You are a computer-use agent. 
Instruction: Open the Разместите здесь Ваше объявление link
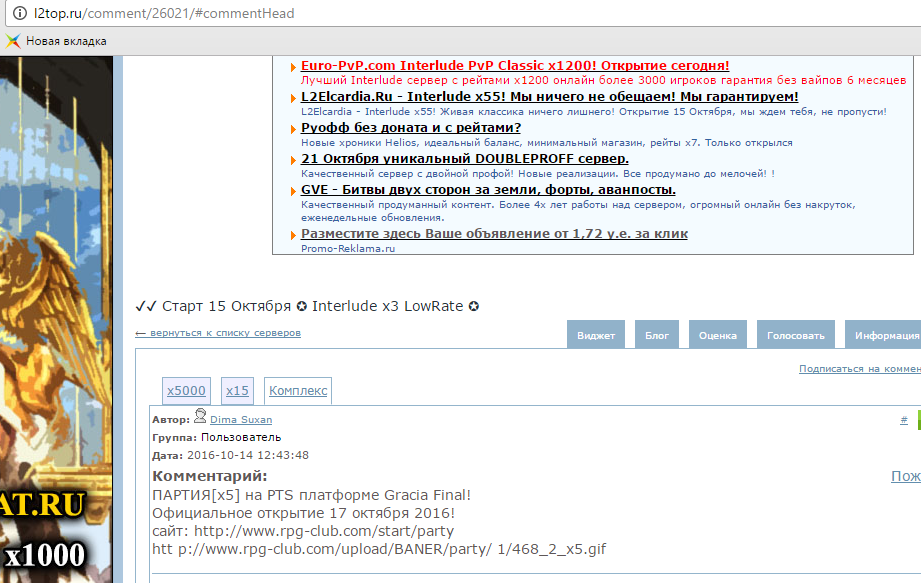point(494,234)
